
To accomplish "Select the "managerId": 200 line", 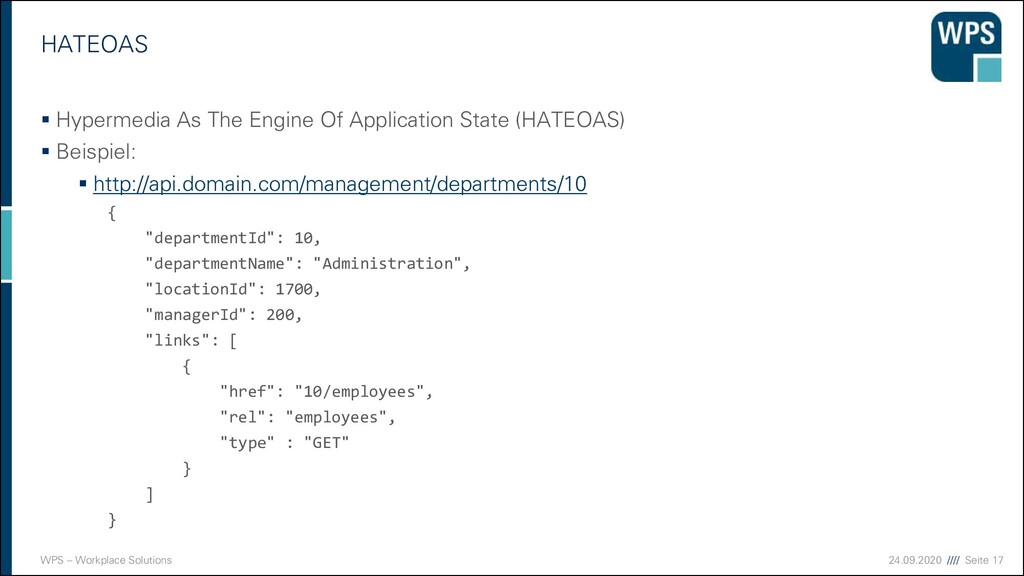I will (x=224, y=315).
